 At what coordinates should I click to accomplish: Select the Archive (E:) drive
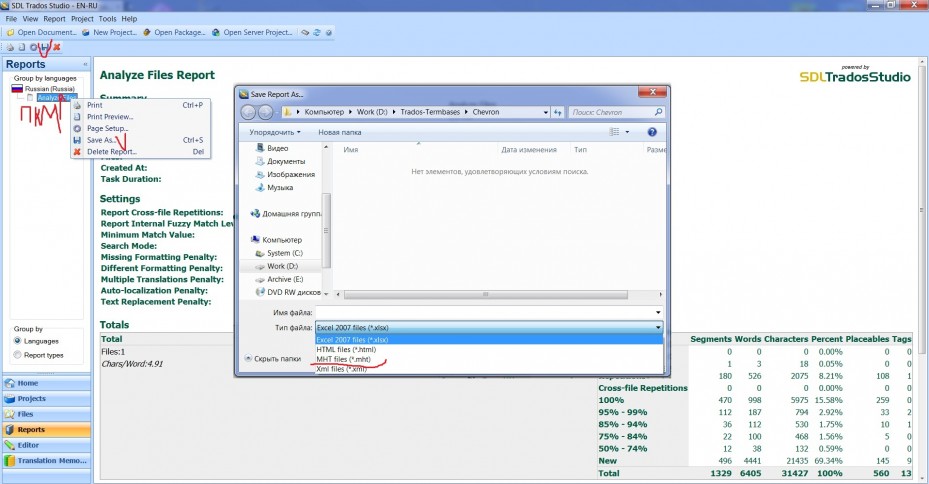[x=279, y=279]
